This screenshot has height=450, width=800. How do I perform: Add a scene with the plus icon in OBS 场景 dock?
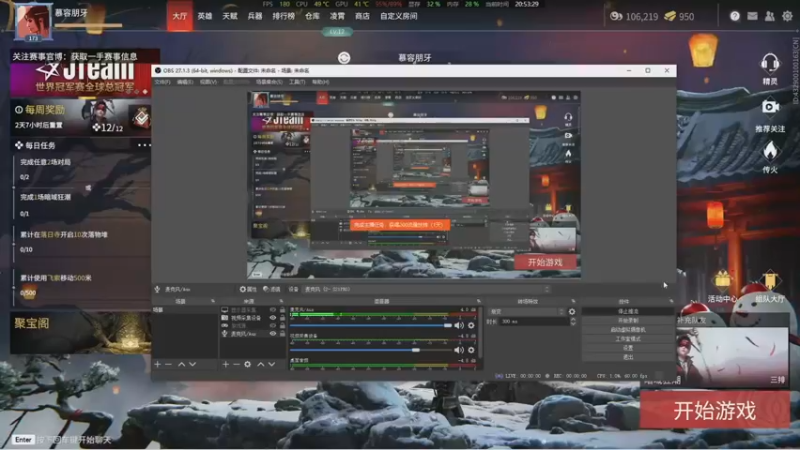point(158,364)
